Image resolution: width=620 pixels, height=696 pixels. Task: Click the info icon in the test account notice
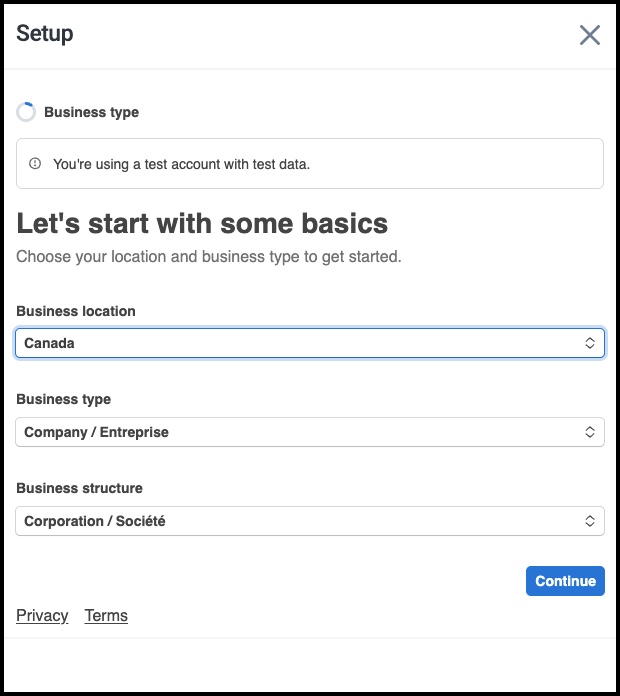(x=35, y=164)
